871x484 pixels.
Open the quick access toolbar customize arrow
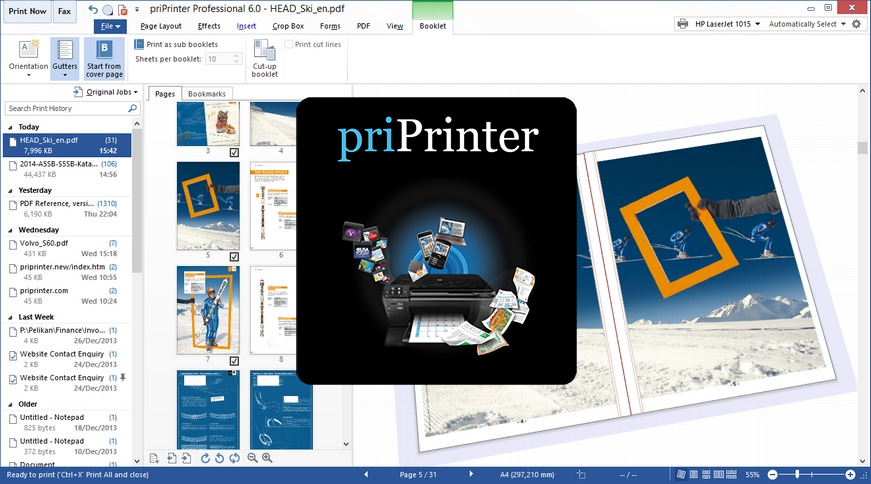click(x=137, y=10)
